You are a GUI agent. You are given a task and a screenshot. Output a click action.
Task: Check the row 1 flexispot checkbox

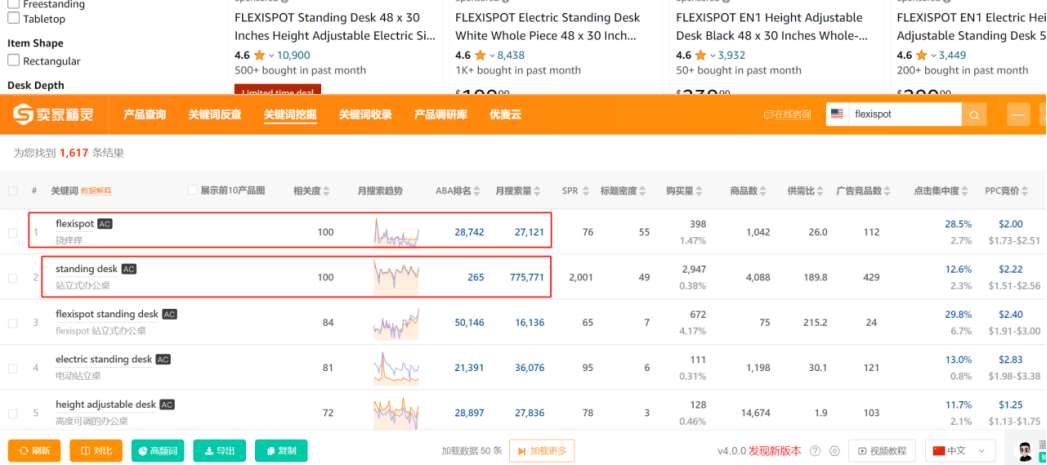[13, 232]
